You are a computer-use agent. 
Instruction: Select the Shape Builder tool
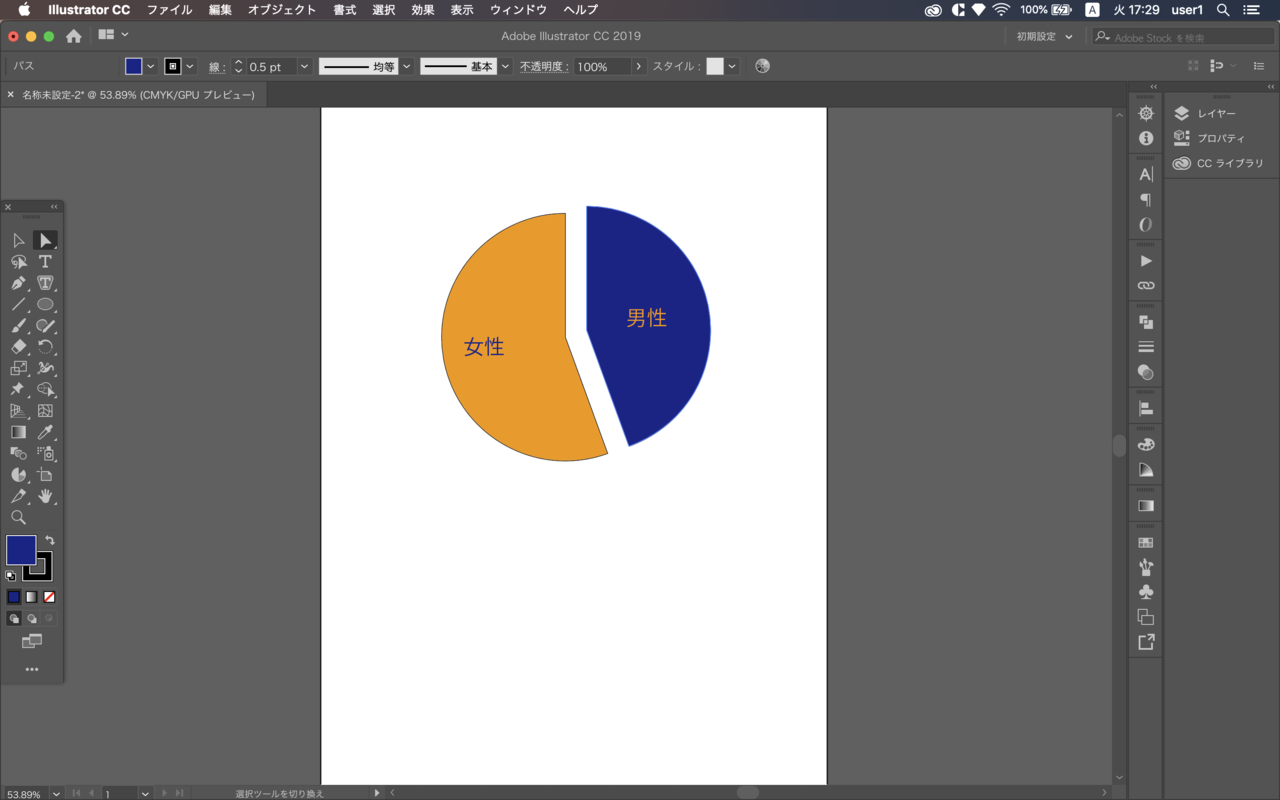pos(45,390)
